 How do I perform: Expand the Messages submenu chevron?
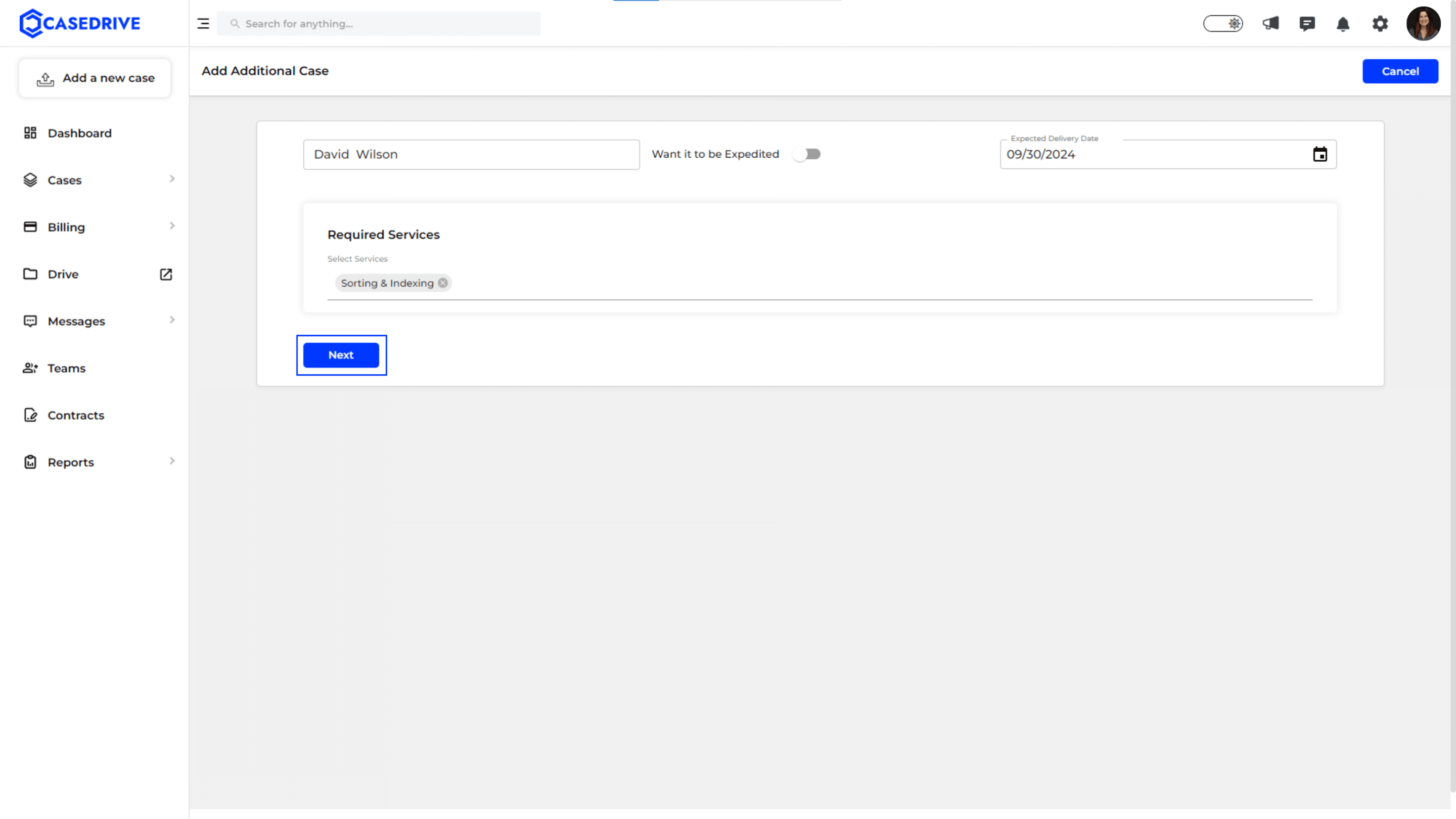[x=172, y=320]
